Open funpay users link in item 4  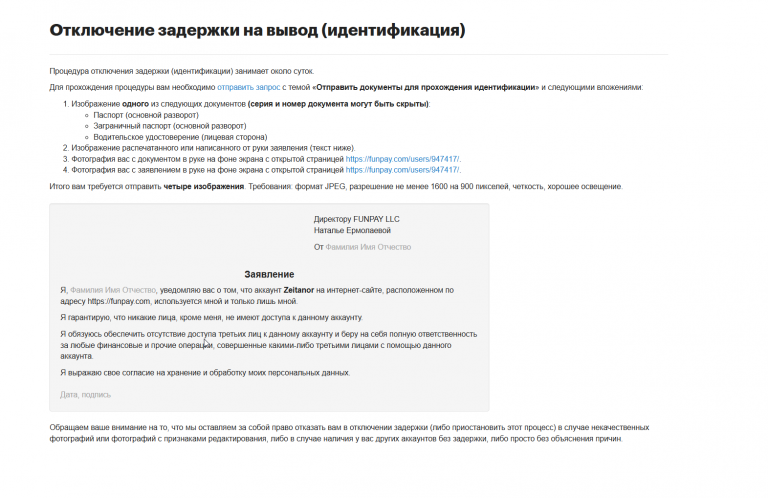(x=402, y=170)
